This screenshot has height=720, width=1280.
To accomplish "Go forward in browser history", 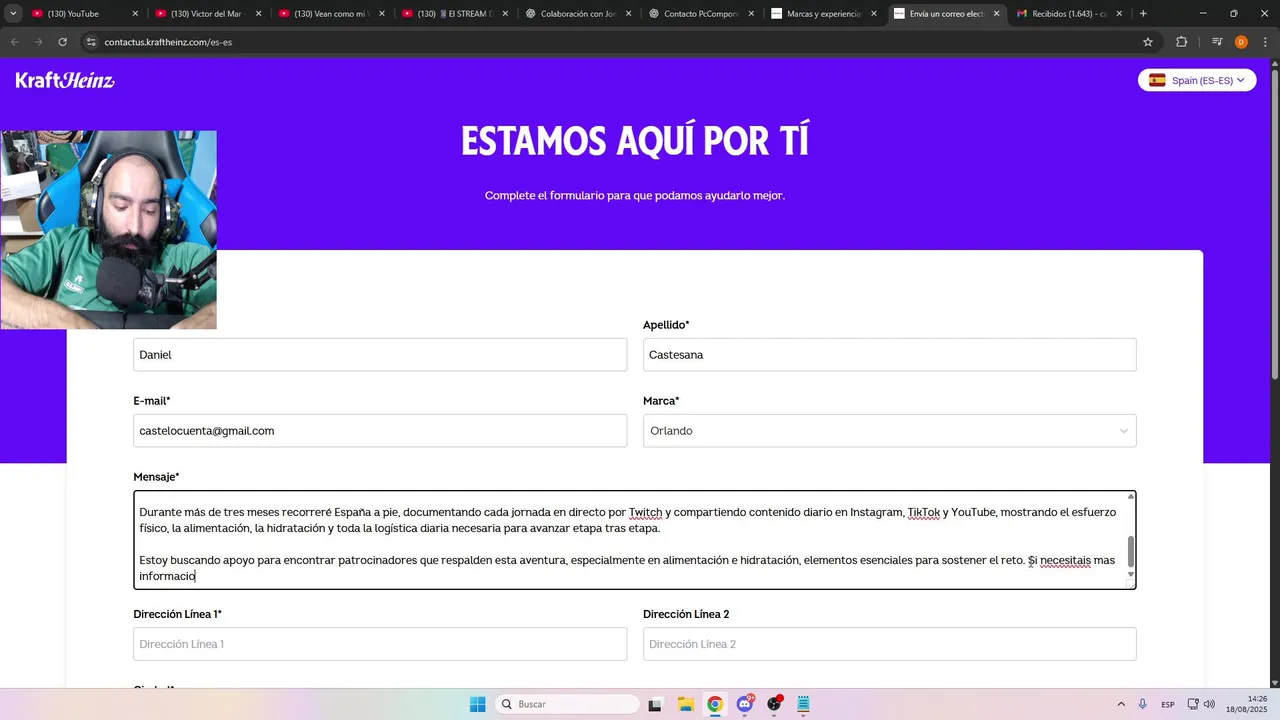I will coord(39,42).
